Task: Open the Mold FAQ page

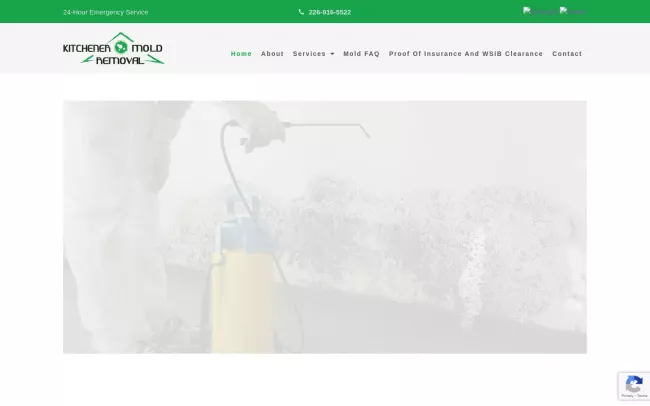Action: (361, 54)
